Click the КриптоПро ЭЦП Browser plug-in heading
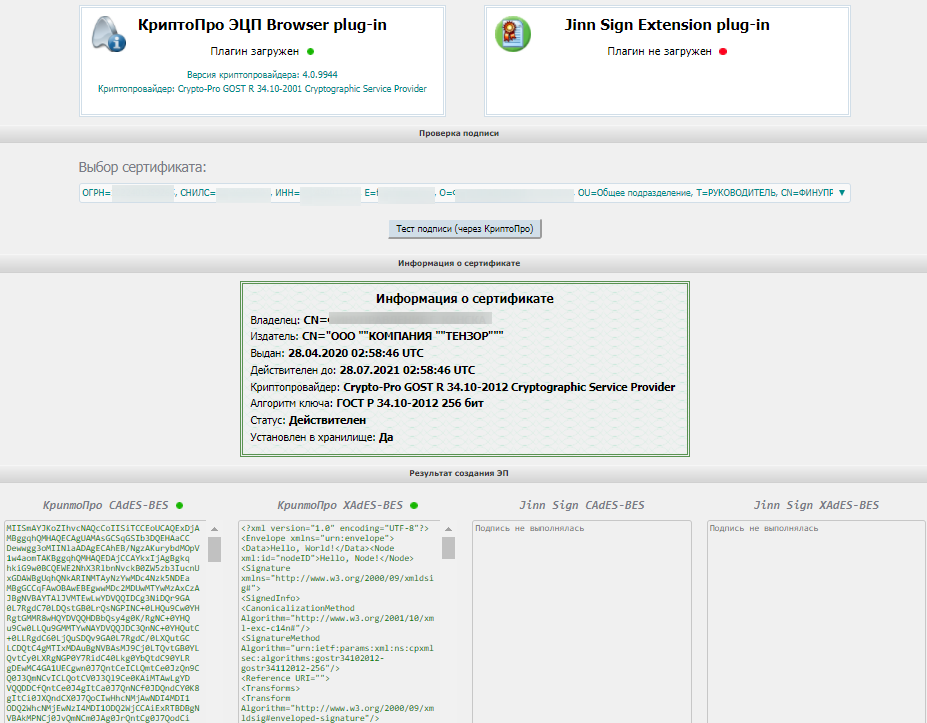Viewport: 927px width, 723px height. tap(262, 25)
